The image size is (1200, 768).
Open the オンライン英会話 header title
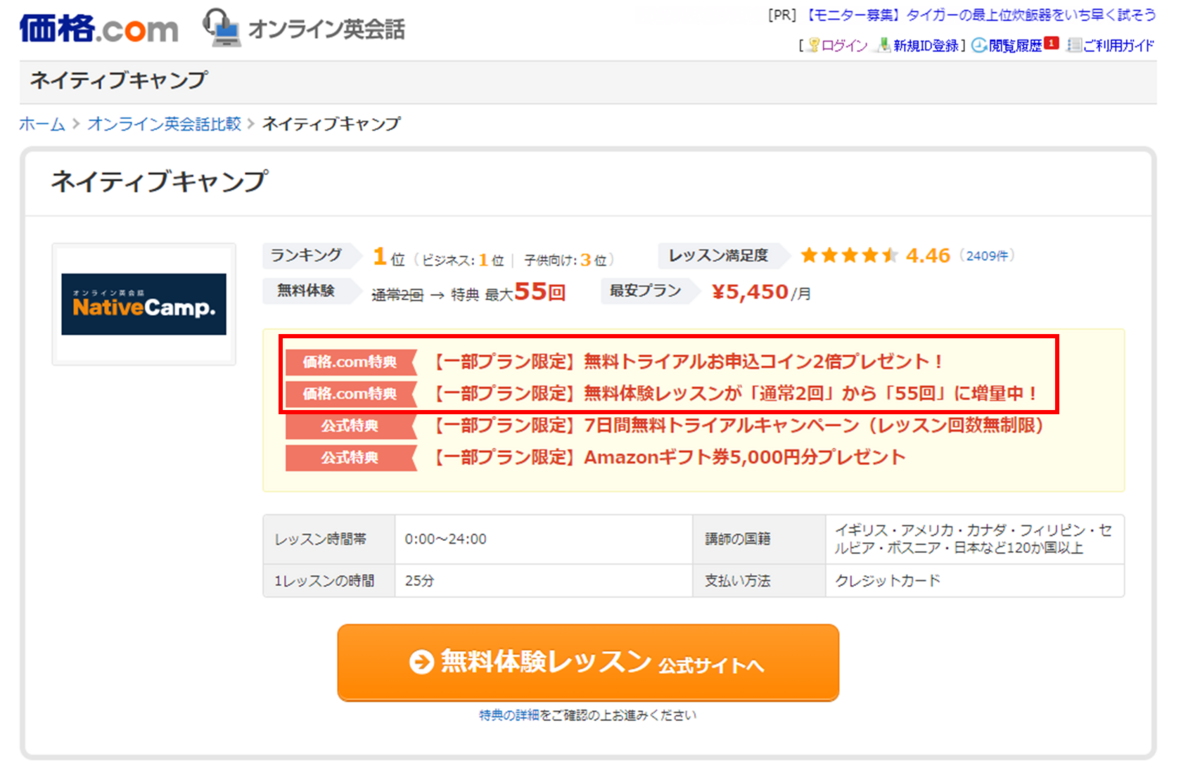click(326, 29)
